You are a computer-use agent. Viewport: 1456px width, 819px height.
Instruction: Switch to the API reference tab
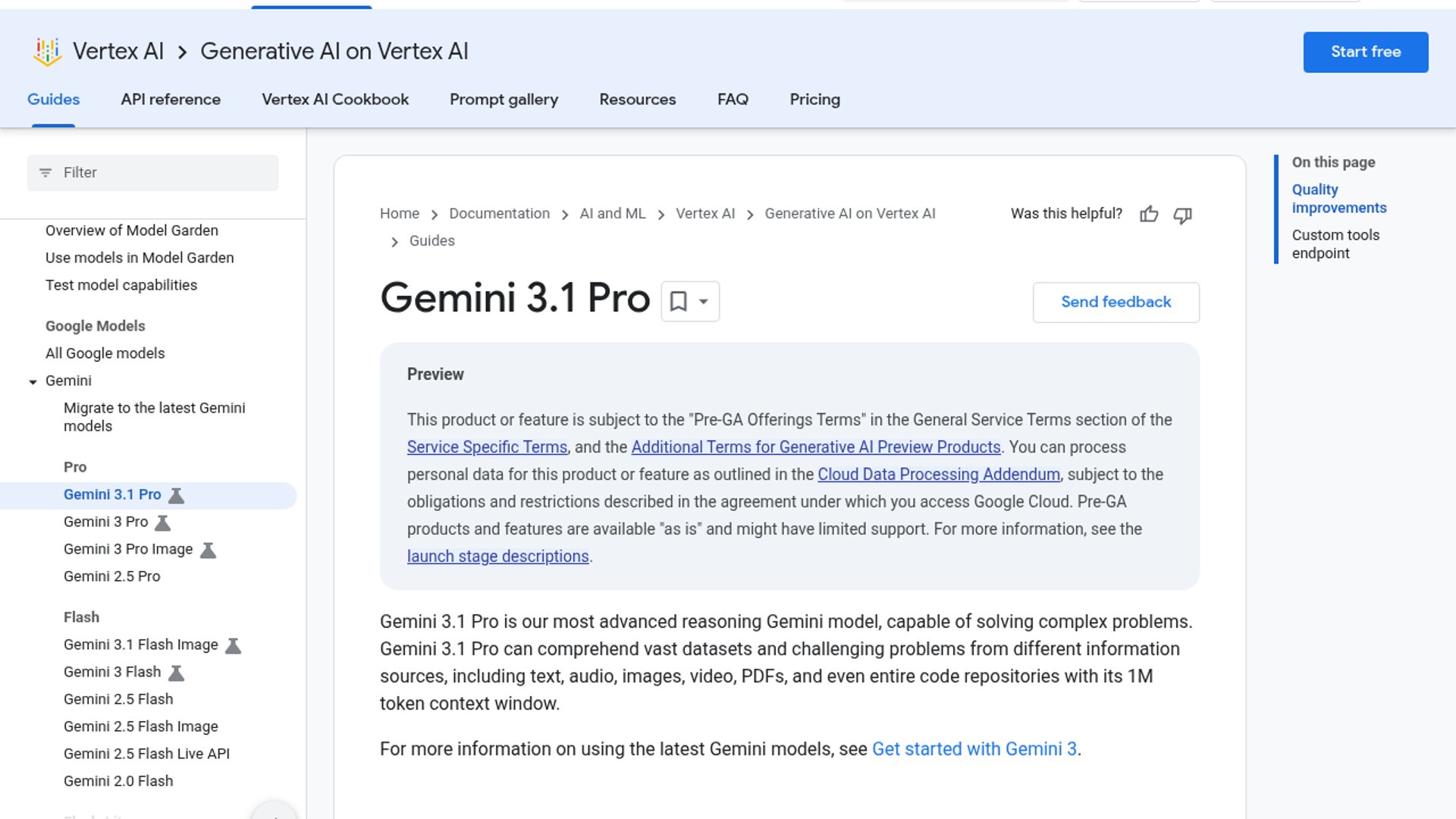click(171, 99)
